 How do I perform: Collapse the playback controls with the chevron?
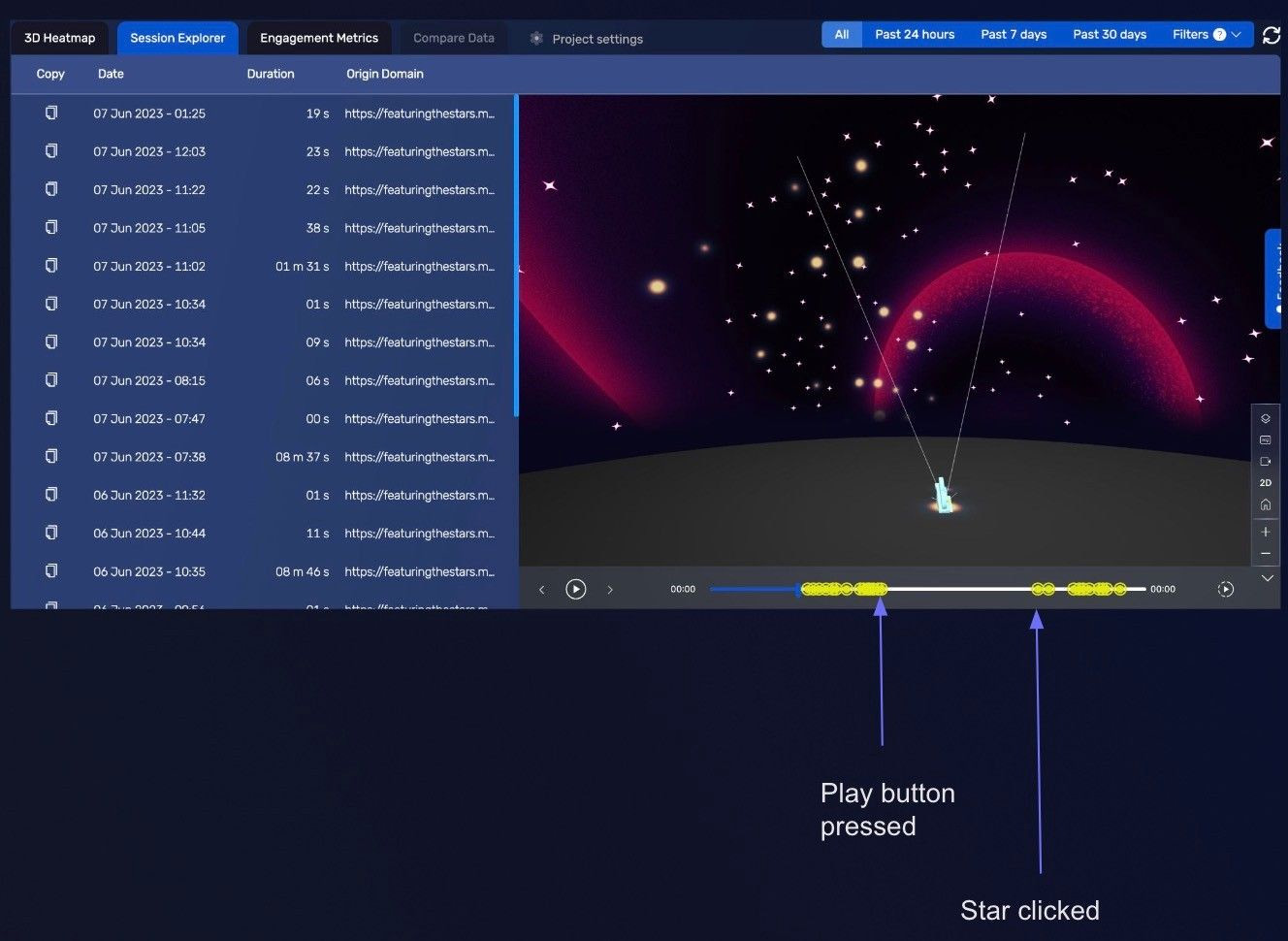coord(1267,577)
